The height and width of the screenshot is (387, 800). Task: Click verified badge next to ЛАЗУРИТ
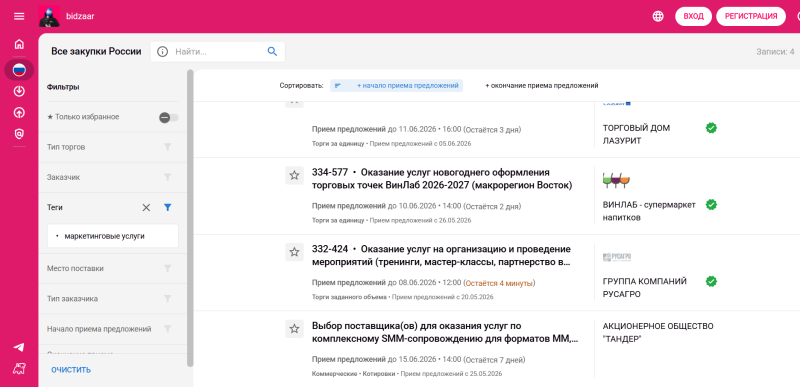pos(711,128)
